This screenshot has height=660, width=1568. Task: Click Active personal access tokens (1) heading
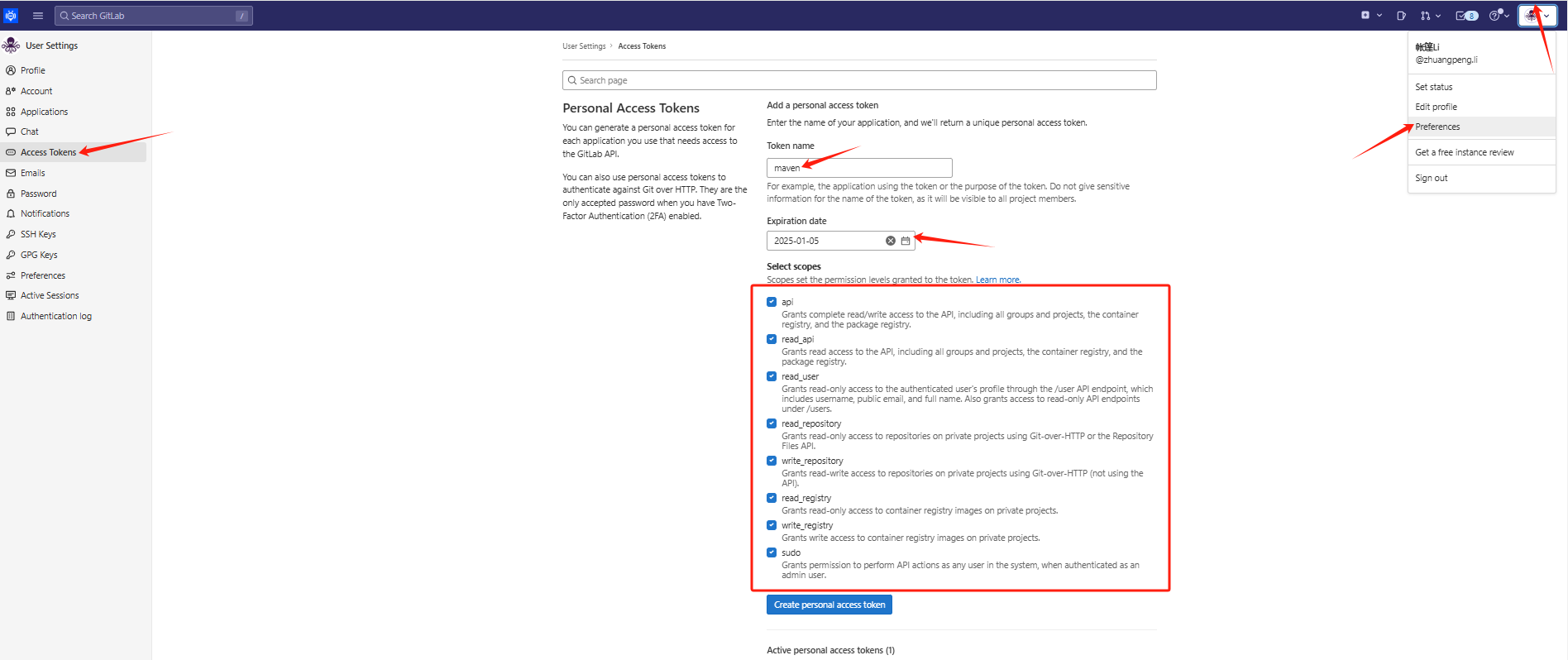[x=830, y=650]
